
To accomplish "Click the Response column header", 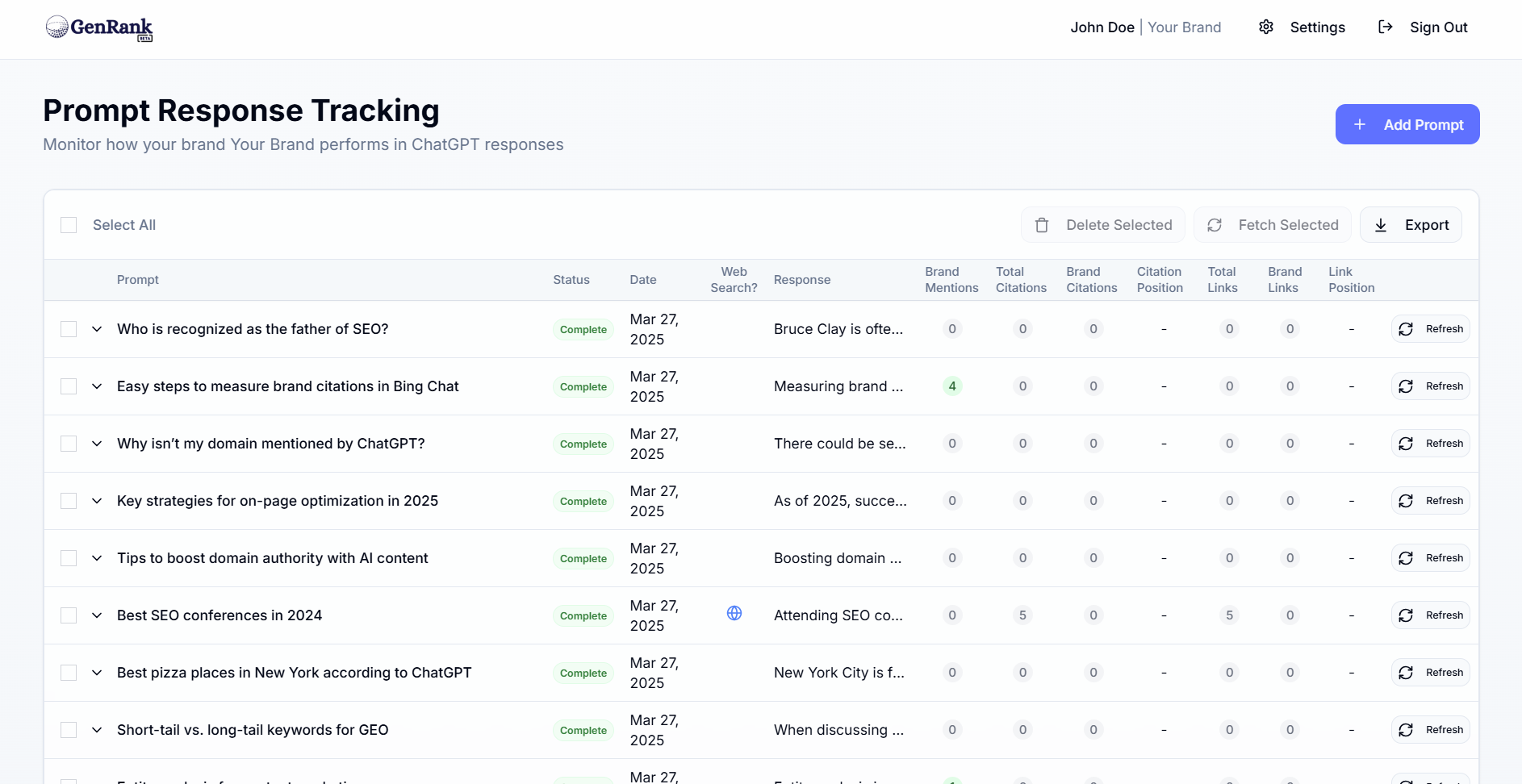I will (x=802, y=280).
